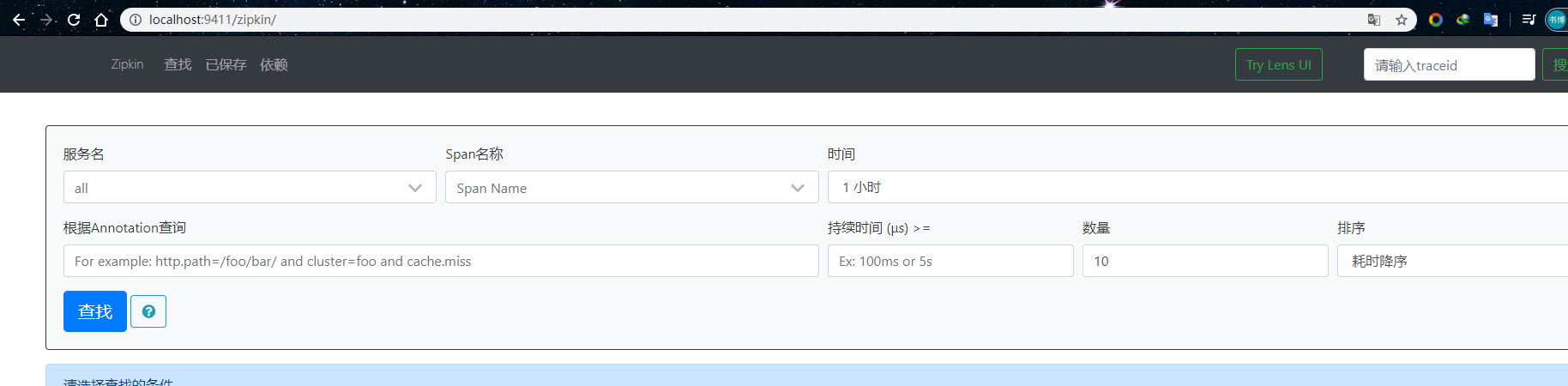Click the 根据Annotation查询 label
The width and height of the screenshot is (1568, 386).
point(124,228)
